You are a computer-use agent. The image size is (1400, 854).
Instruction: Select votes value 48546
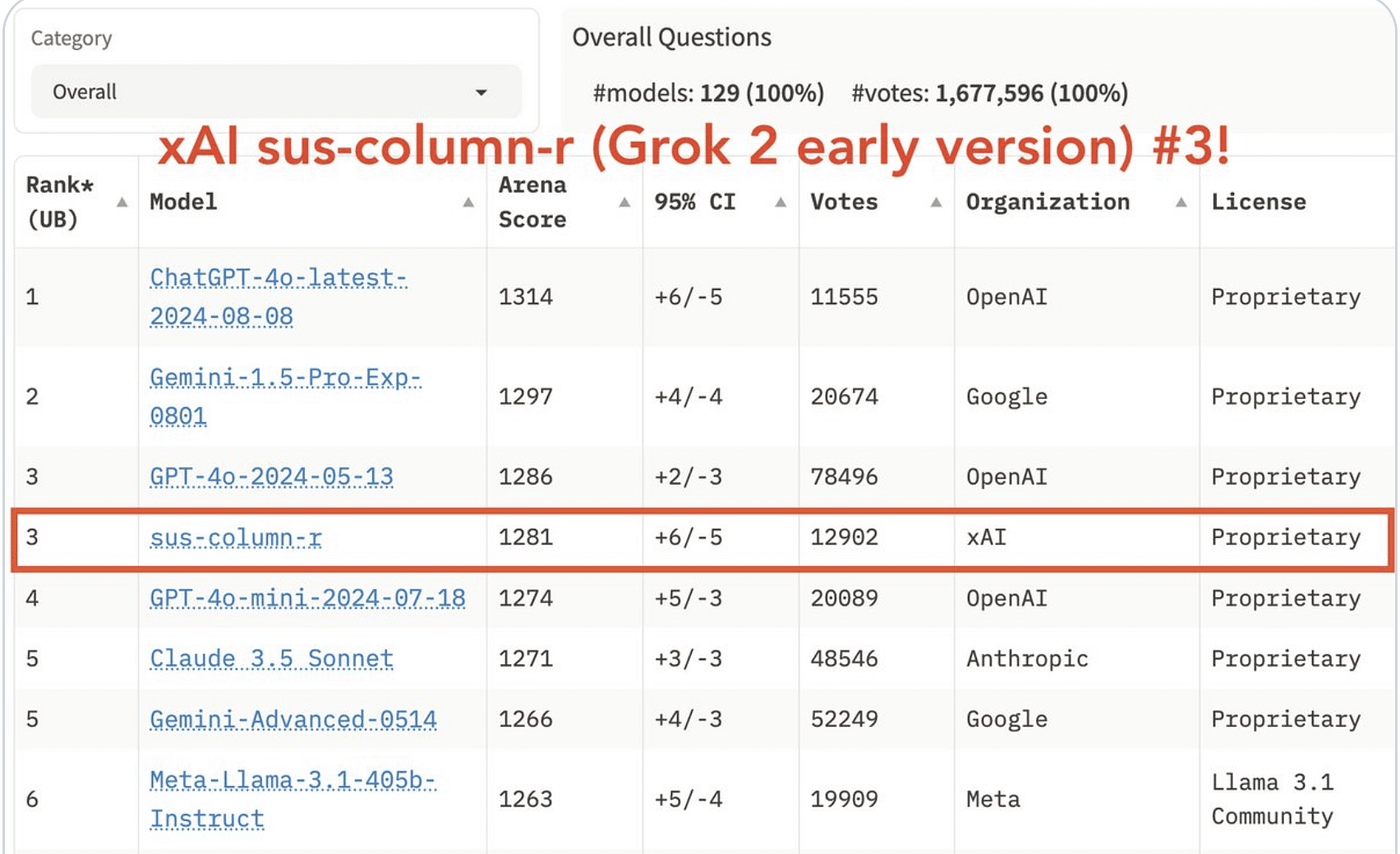(844, 659)
